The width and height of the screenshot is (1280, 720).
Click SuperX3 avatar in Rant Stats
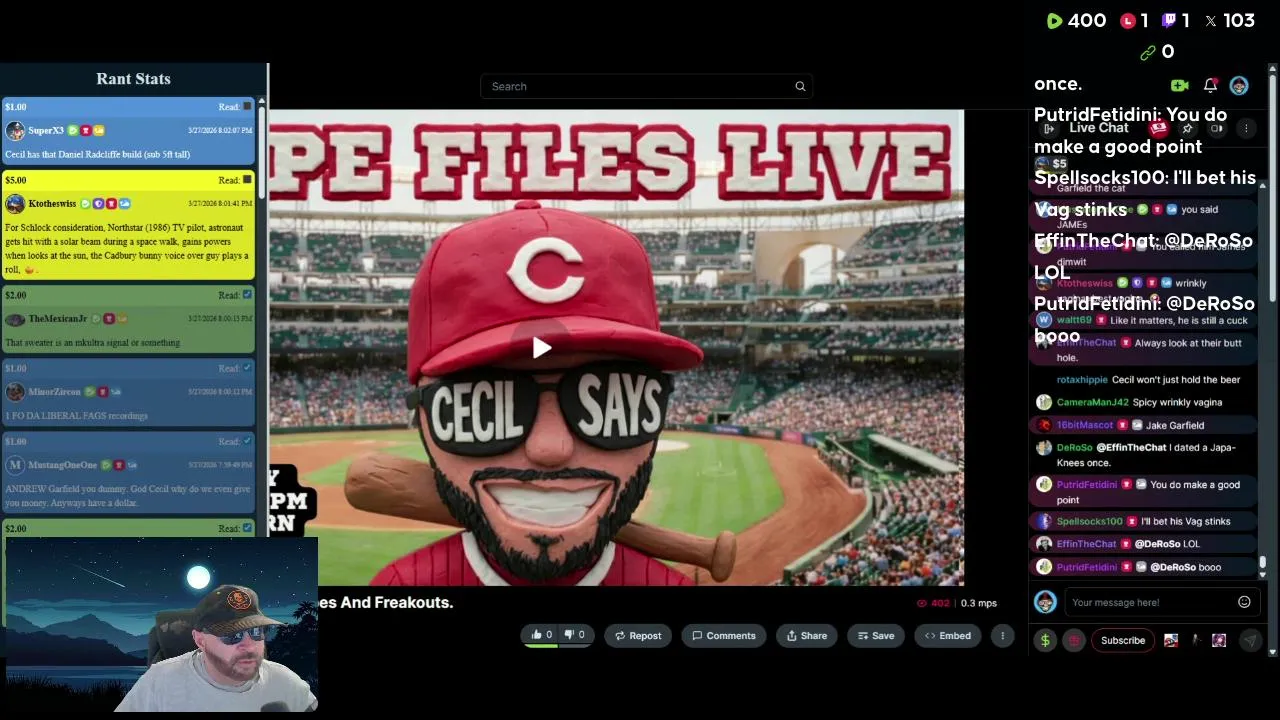[x=15, y=131]
